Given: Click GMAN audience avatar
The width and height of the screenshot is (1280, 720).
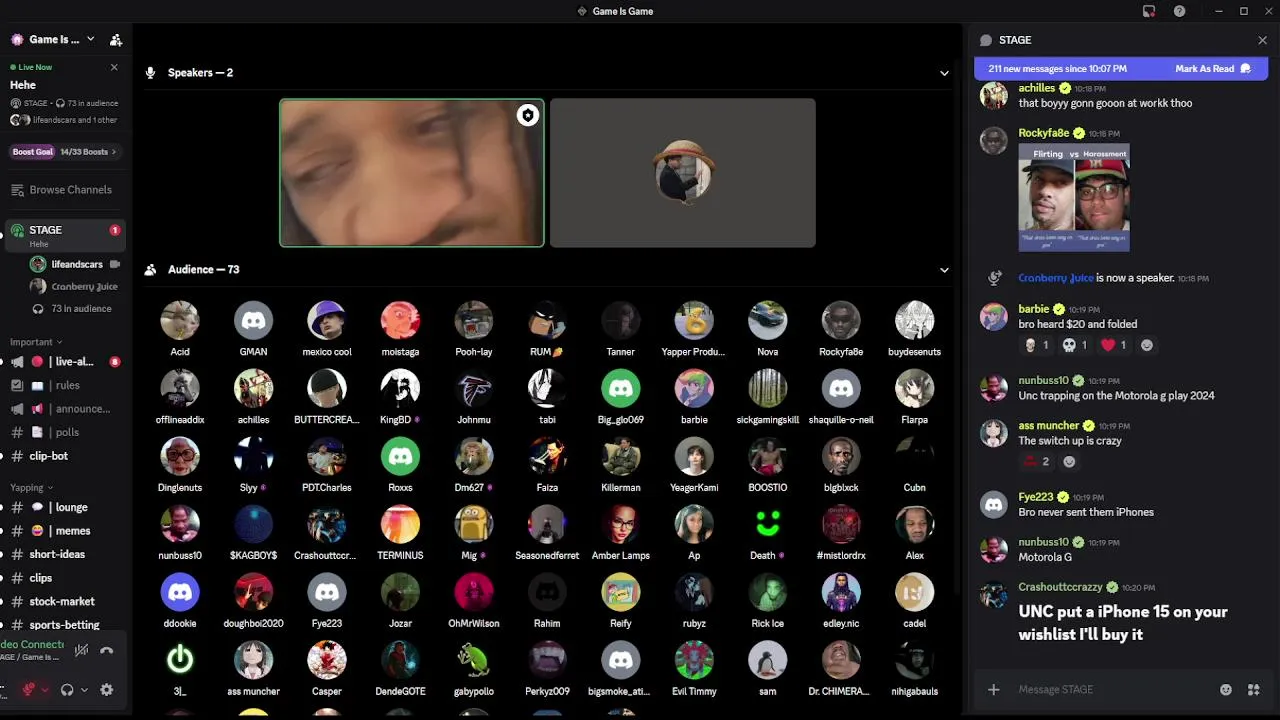Looking at the screenshot, I should pos(253,321).
